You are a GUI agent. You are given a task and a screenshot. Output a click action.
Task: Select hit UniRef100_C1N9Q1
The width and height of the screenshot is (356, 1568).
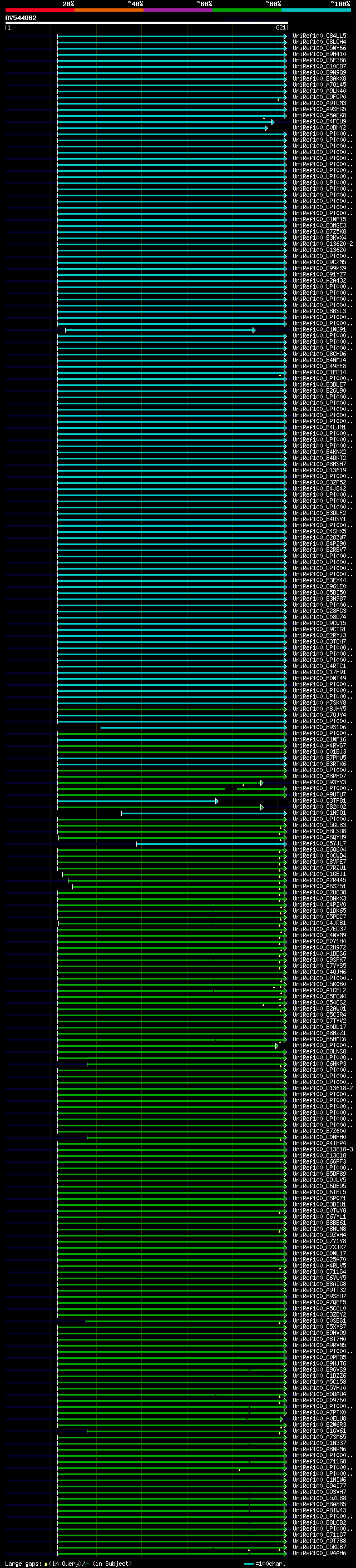pyautogui.click(x=319, y=813)
